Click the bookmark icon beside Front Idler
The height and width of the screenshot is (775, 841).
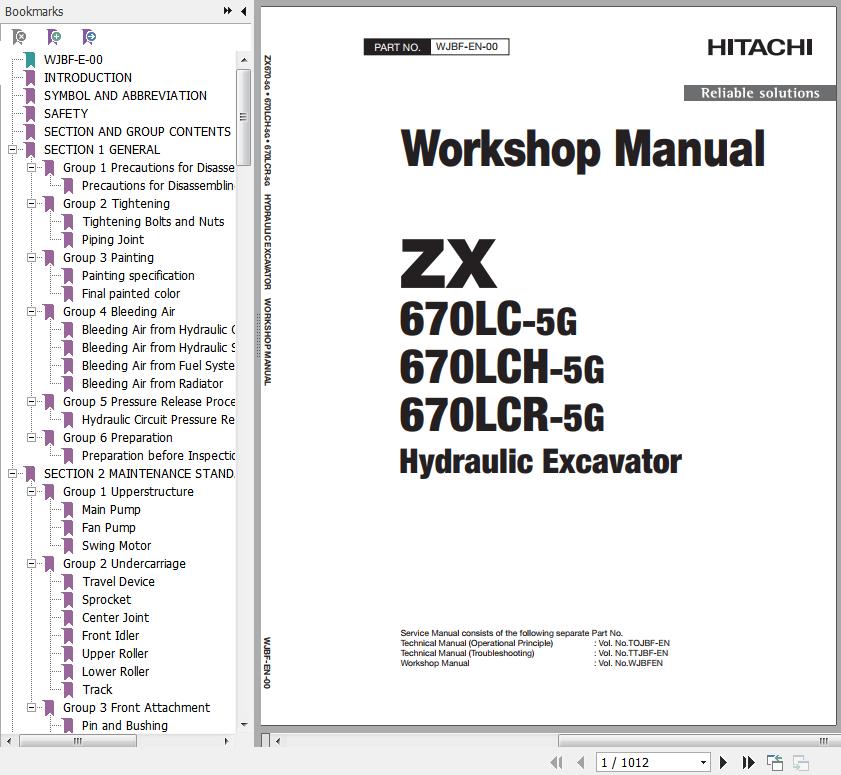coord(68,636)
